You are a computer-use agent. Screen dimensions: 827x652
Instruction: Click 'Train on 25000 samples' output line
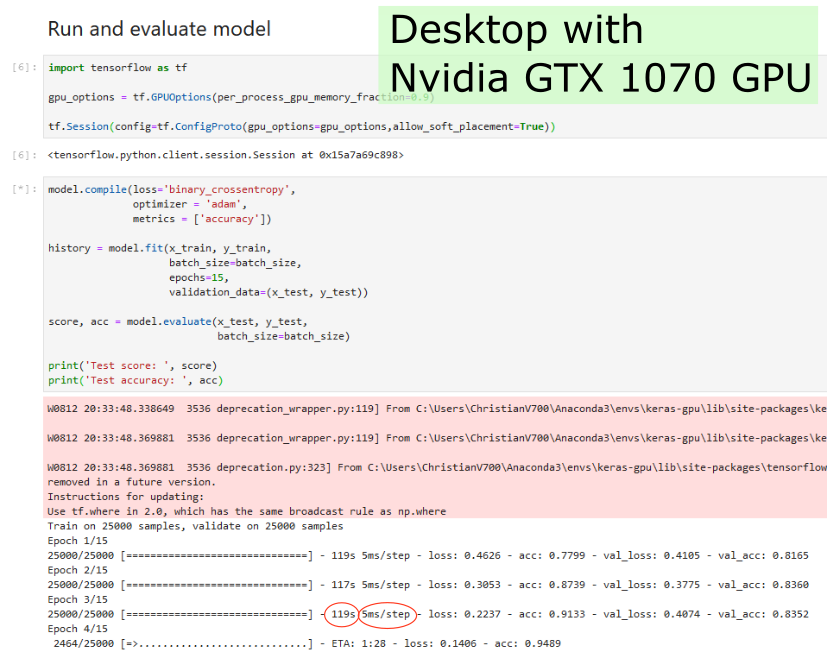coord(195,526)
